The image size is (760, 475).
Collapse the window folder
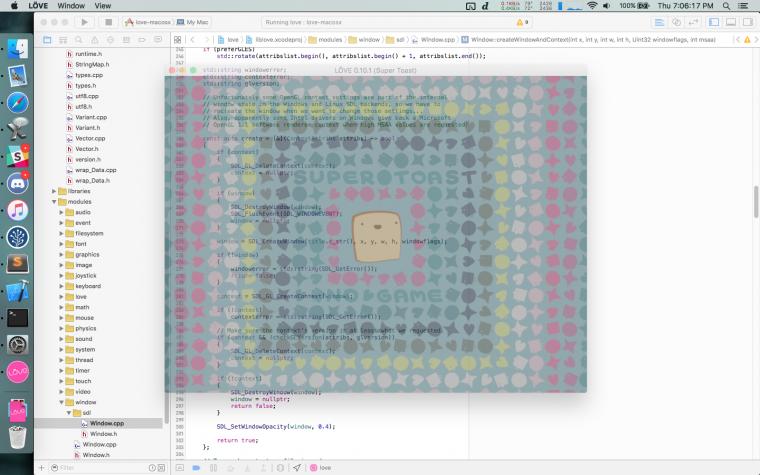coord(61,402)
